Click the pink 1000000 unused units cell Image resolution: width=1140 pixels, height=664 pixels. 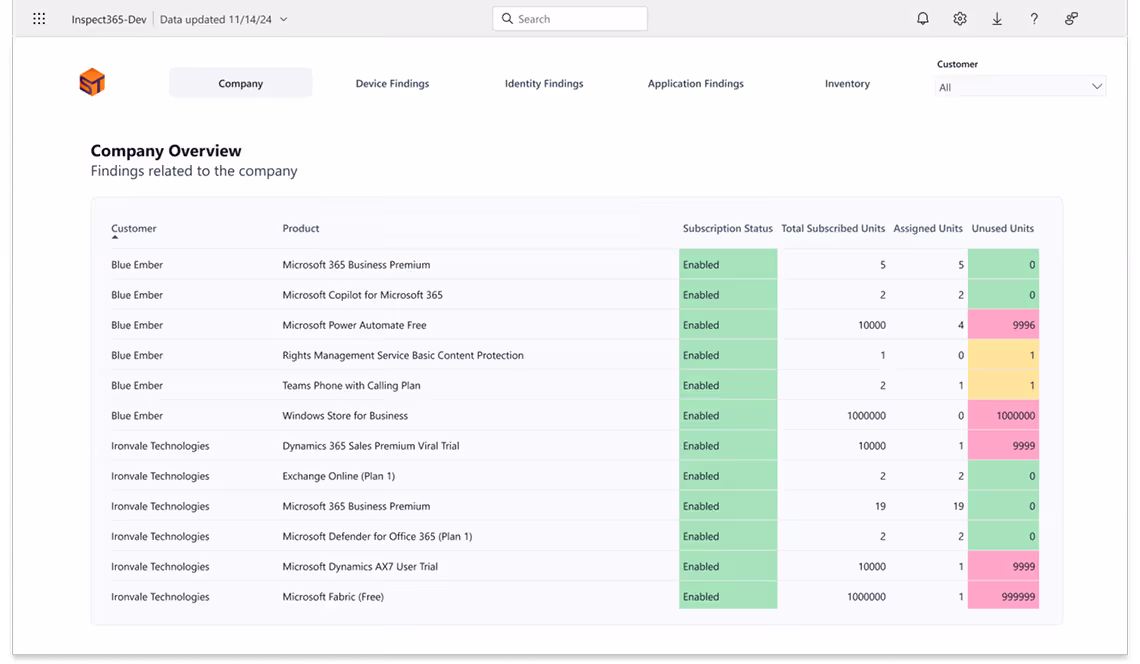[1003, 415]
